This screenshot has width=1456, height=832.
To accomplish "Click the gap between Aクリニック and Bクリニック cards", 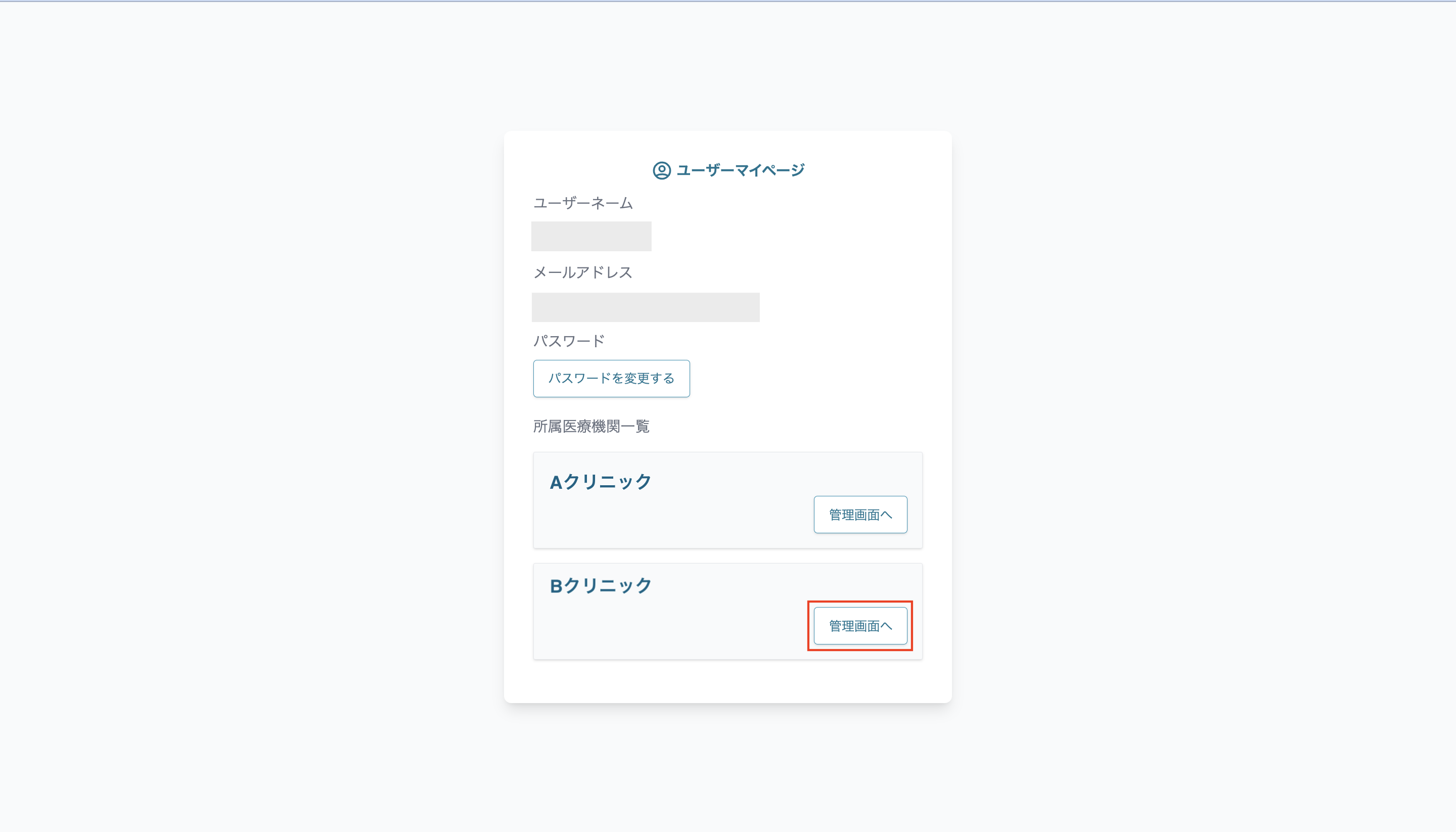I will point(727,556).
